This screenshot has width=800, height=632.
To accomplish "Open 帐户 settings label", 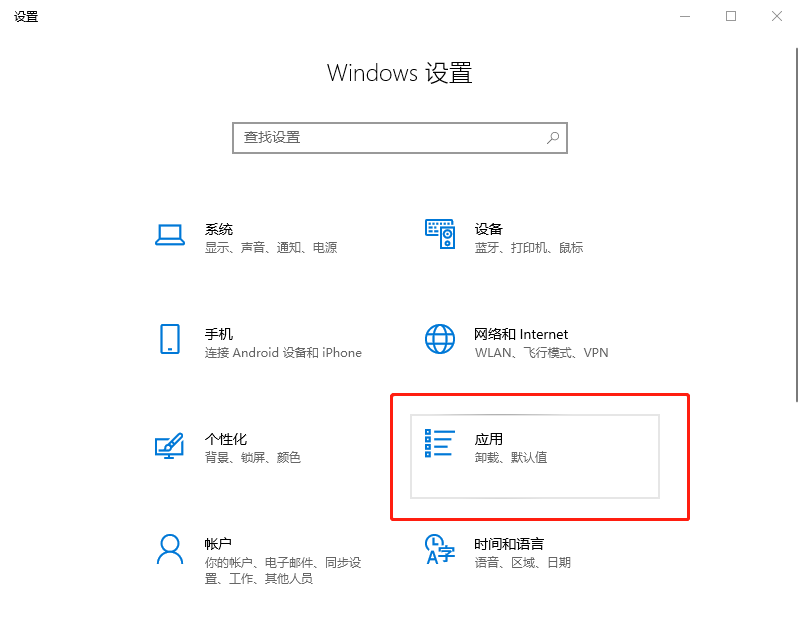I will (218, 544).
